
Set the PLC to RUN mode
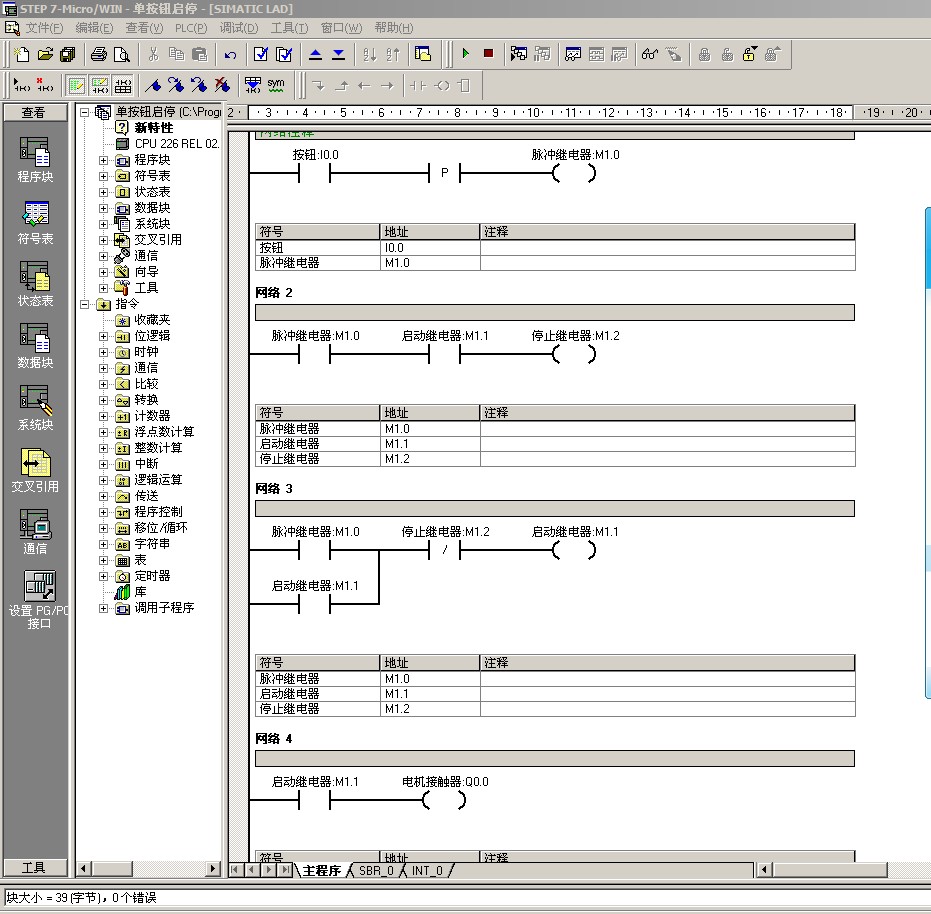pos(466,54)
